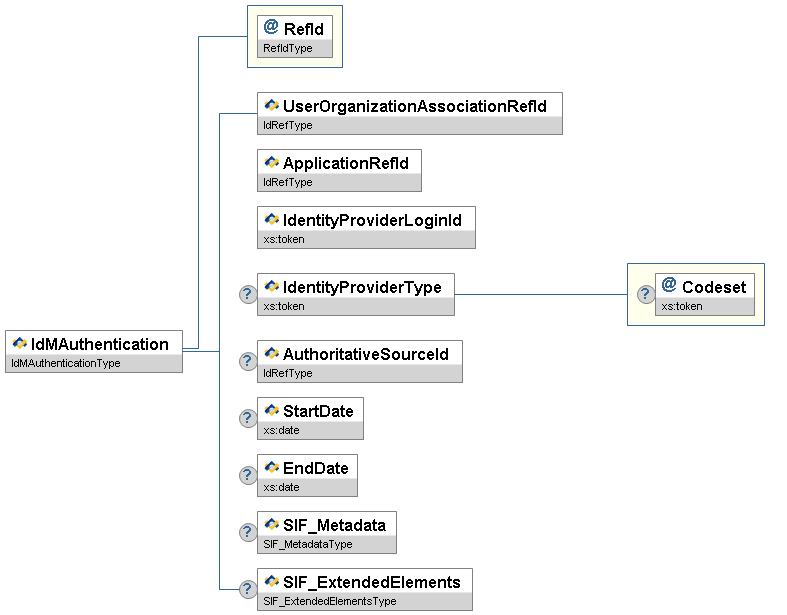Click the IdRefType label under AuthoritativeSourceId
The width and height of the screenshot is (787, 615).
click(288, 374)
